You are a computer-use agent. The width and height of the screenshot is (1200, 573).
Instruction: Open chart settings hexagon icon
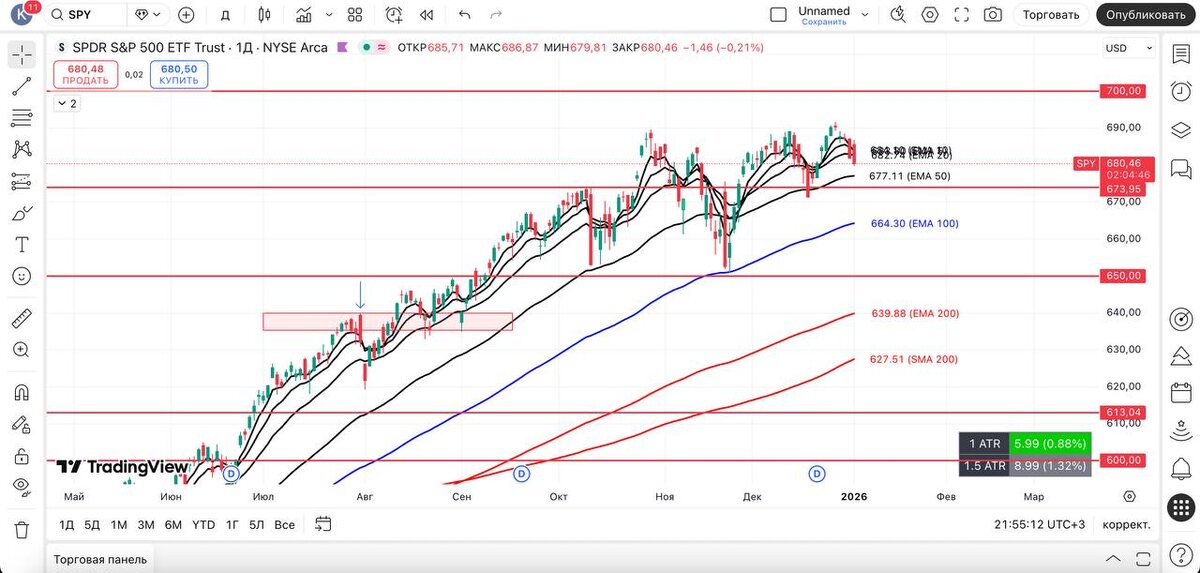930,15
